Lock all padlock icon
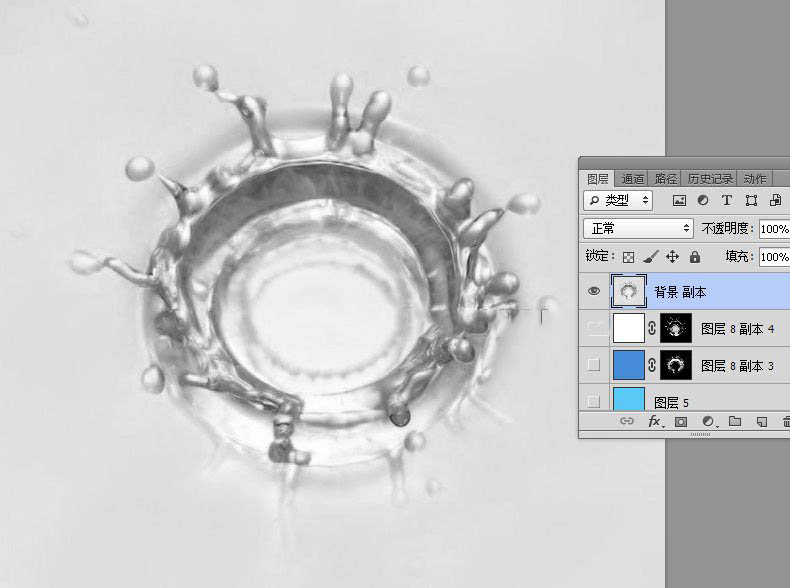 695,257
